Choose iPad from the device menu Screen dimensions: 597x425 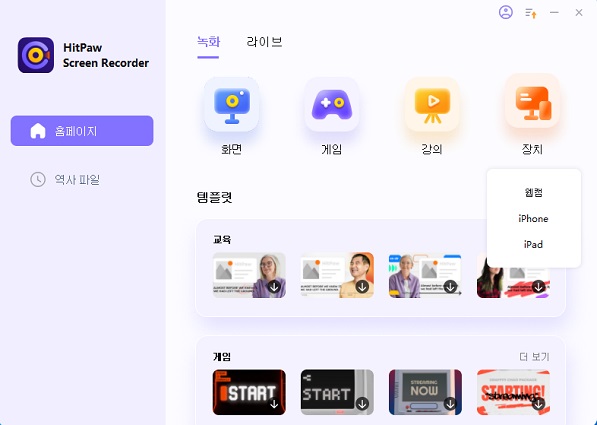click(533, 244)
